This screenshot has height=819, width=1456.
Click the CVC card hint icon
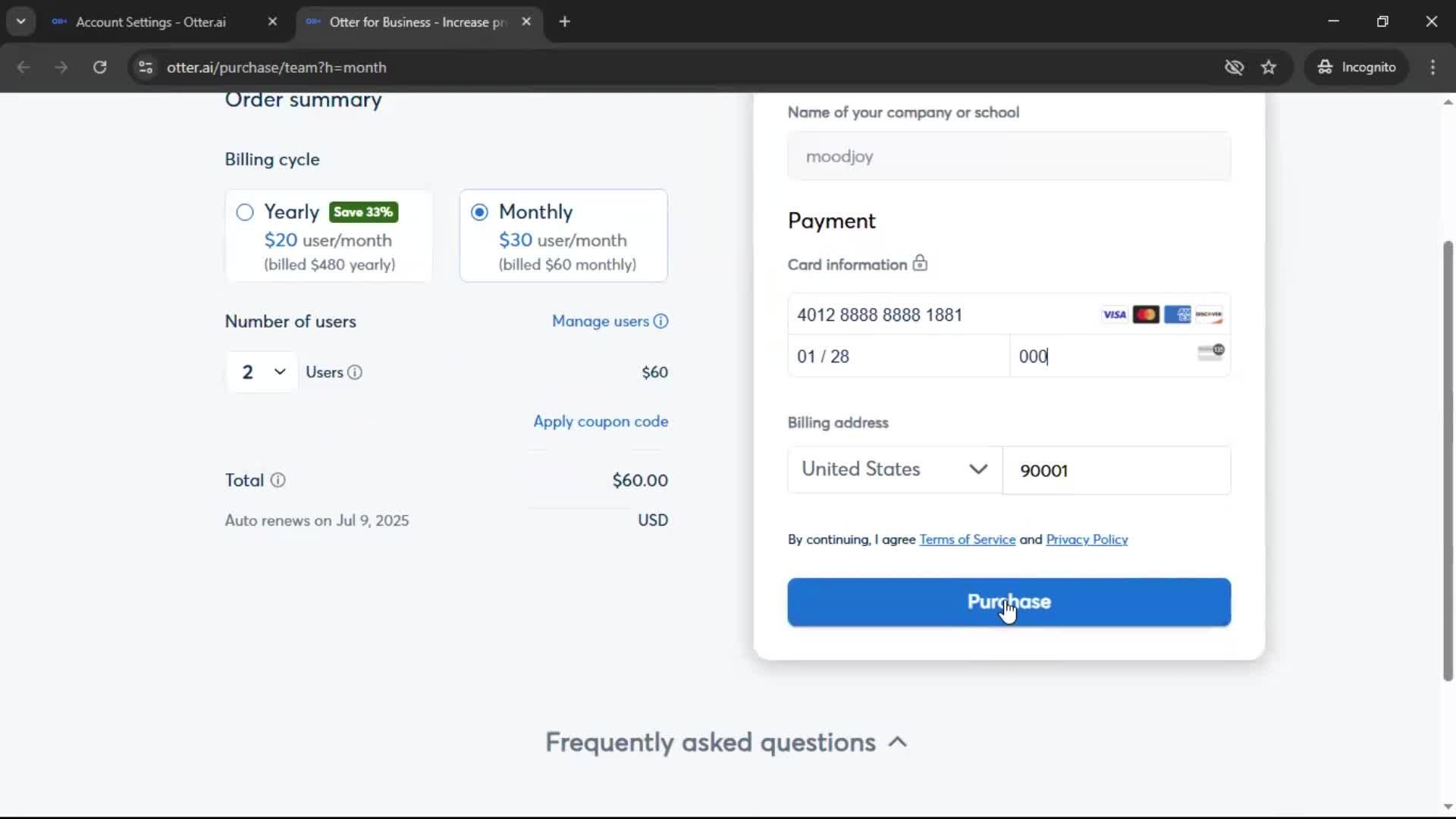point(1211,352)
